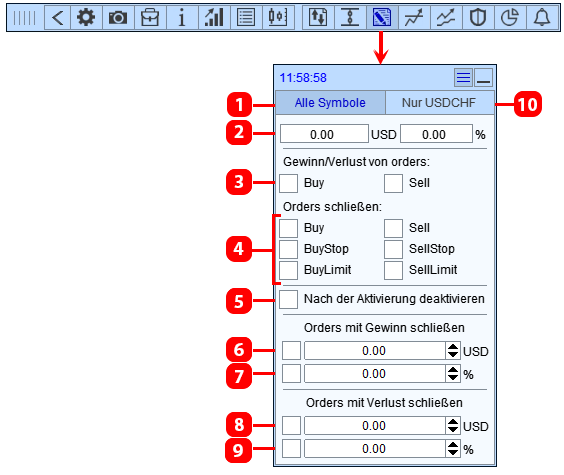This screenshot has width=564, height=475.
Task: Click the profit close USD input field
Action: [374, 351]
